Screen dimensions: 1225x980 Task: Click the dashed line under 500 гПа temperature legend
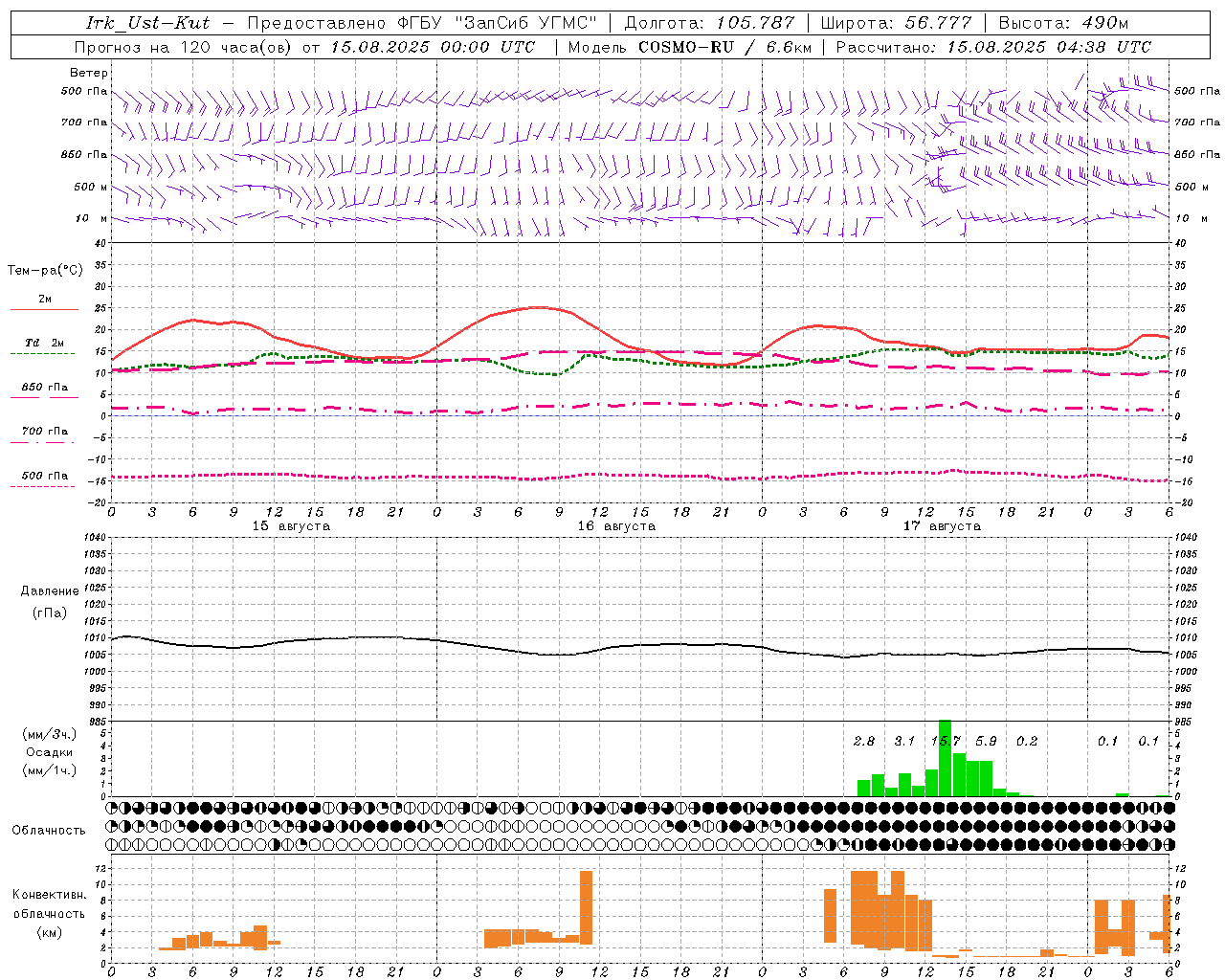pyautogui.click(x=42, y=486)
